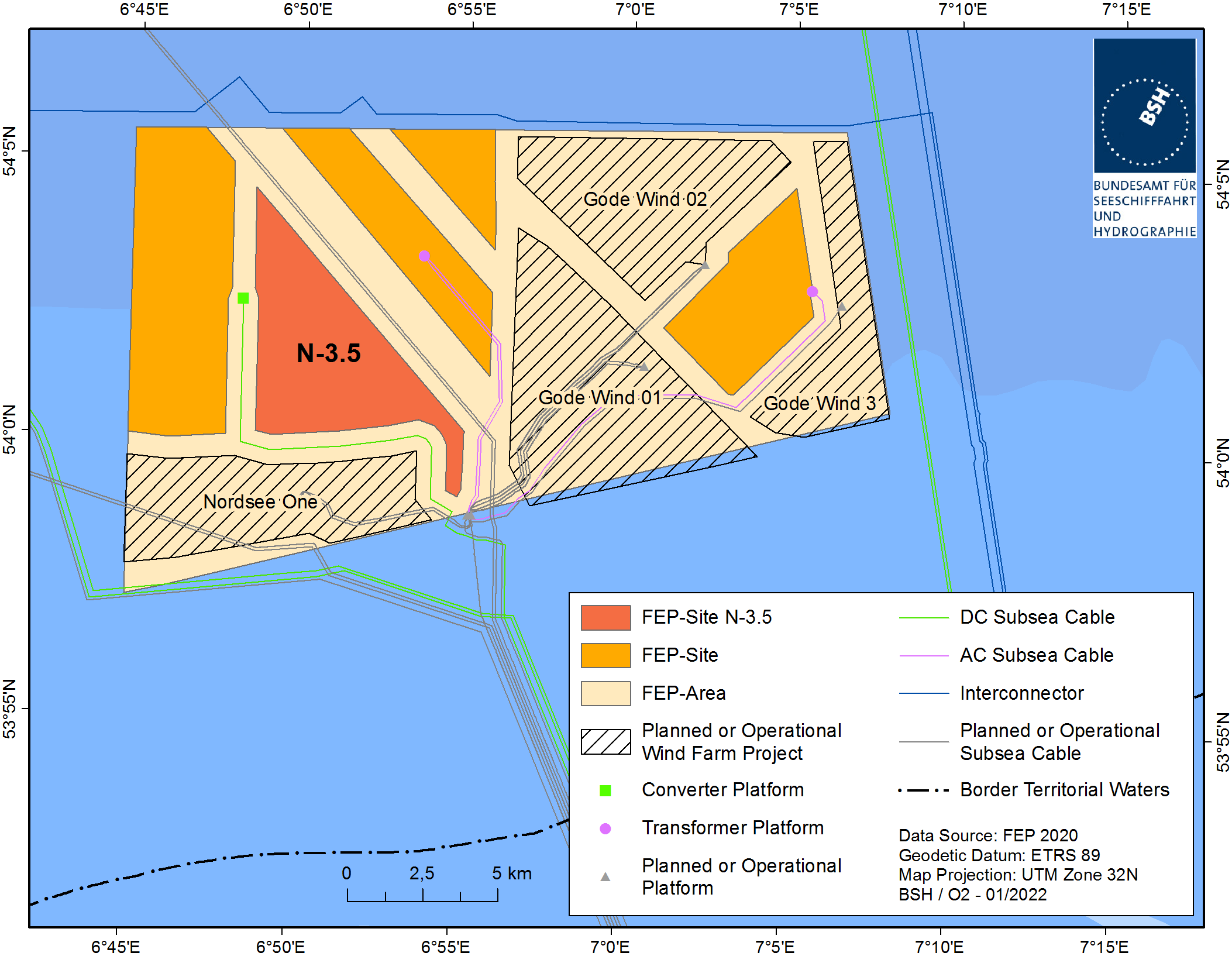Click the top 6°45'E longitude label
The image size is (1232, 956).
[x=144, y=10]
